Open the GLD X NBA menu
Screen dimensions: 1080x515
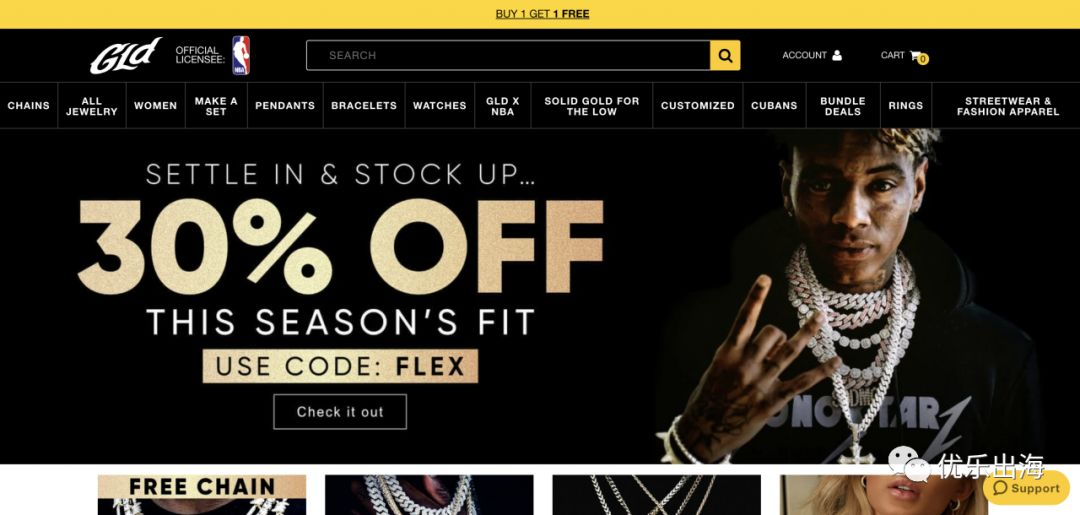click(503, 105)
